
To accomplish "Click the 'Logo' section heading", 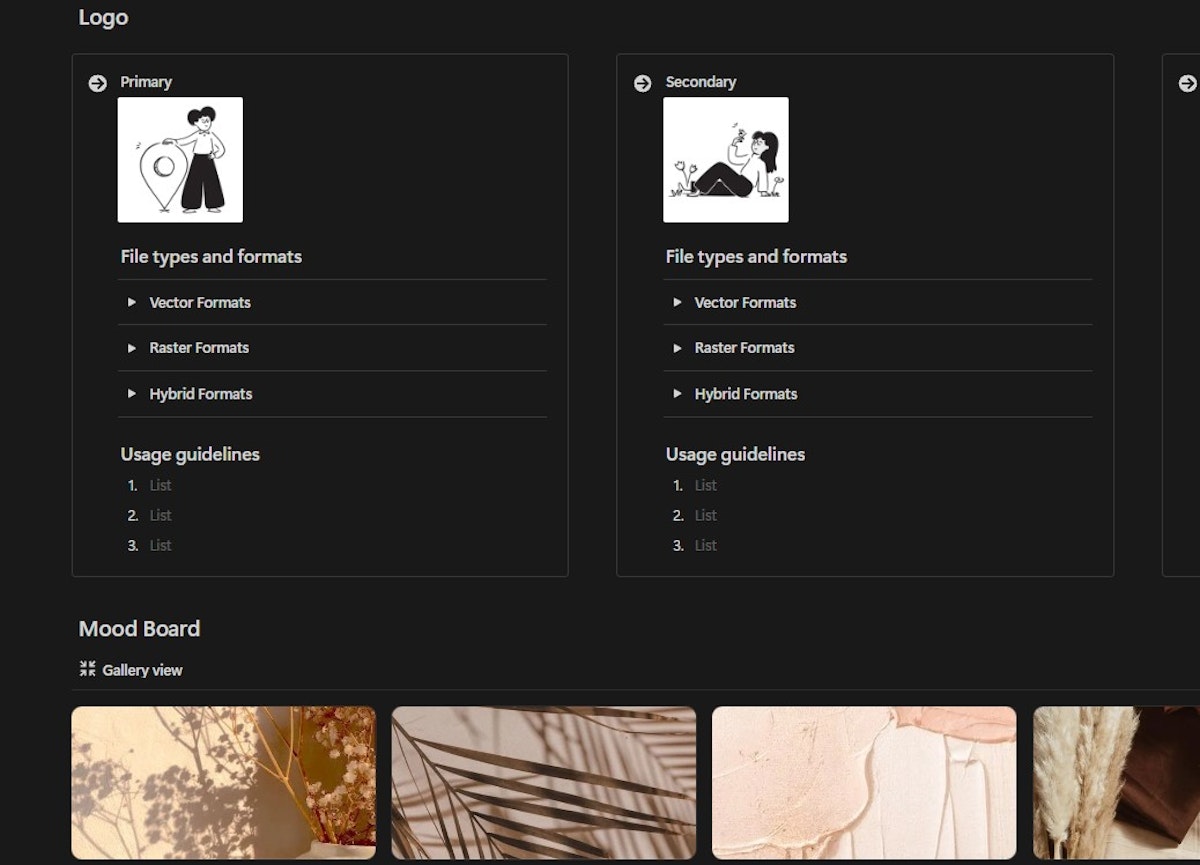I will pos(103,17).
